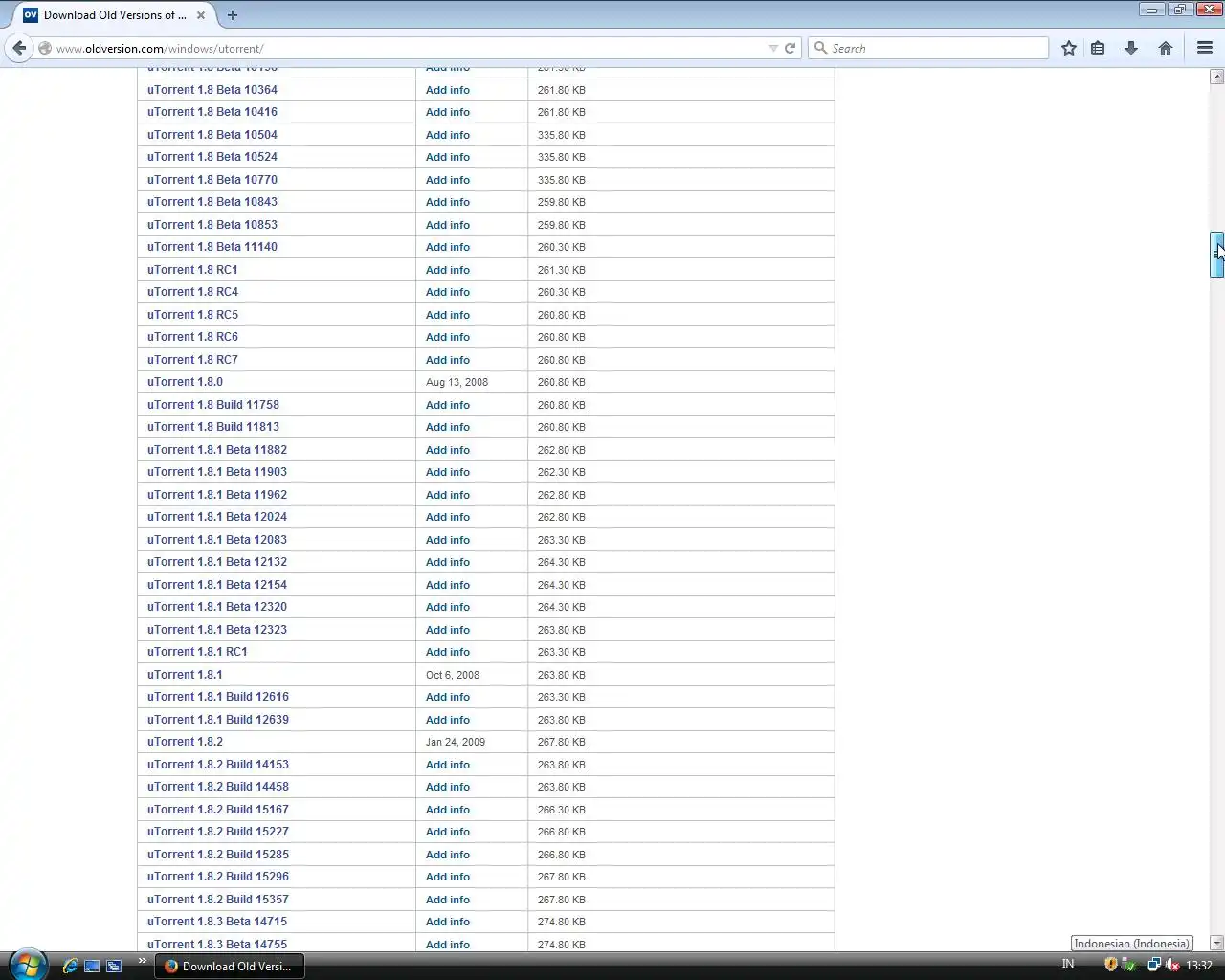The height and width of the screenshot is (980, 1225).
Task: Click the site identity globe icon
Action: (x=44, y=48)
